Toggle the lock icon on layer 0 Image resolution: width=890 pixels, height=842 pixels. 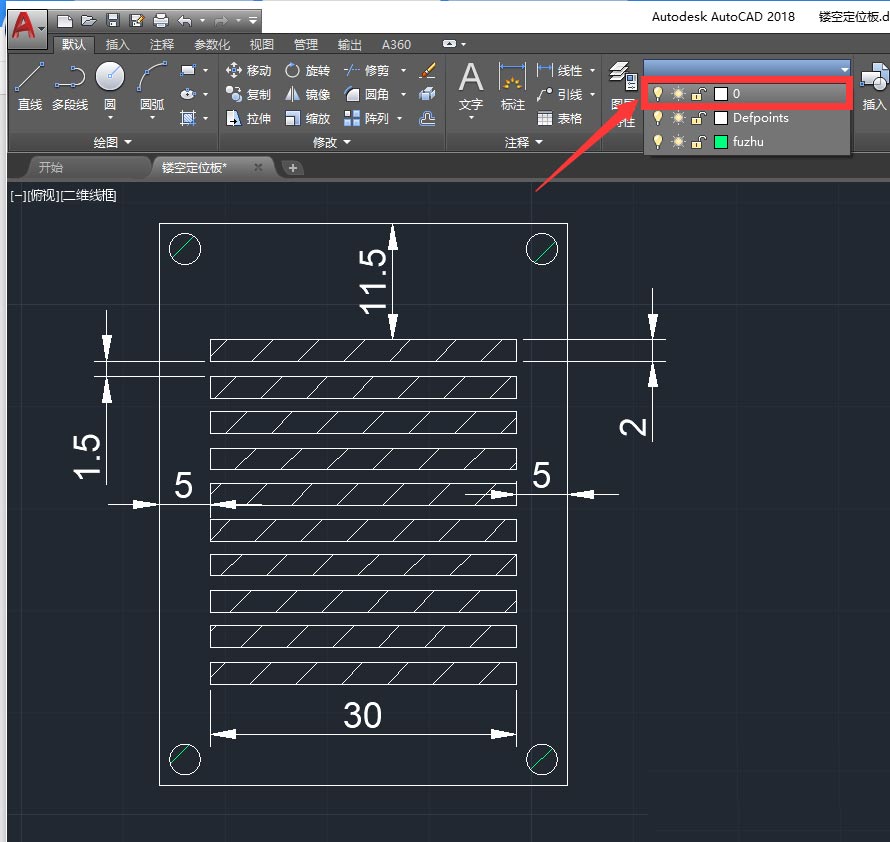(x=699, y=94)
